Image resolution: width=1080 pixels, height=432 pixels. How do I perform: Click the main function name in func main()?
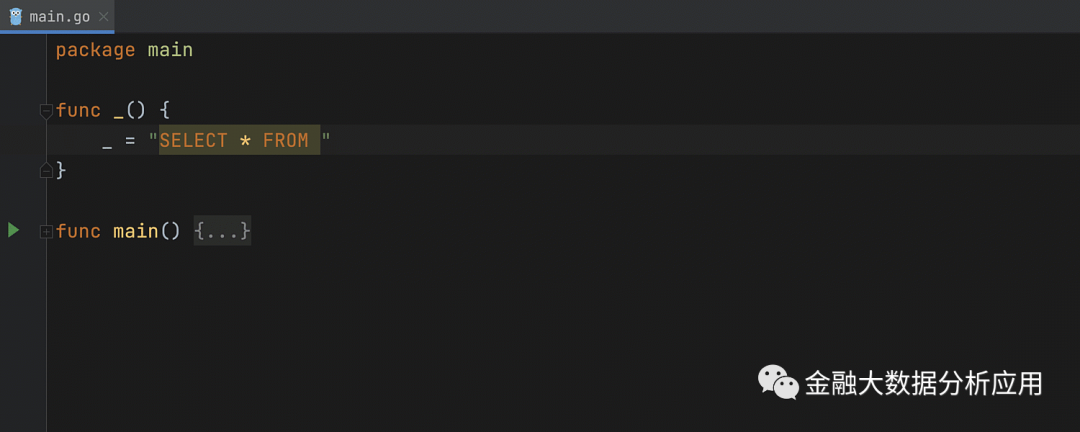pyautogui.click(x=136, y=231)
